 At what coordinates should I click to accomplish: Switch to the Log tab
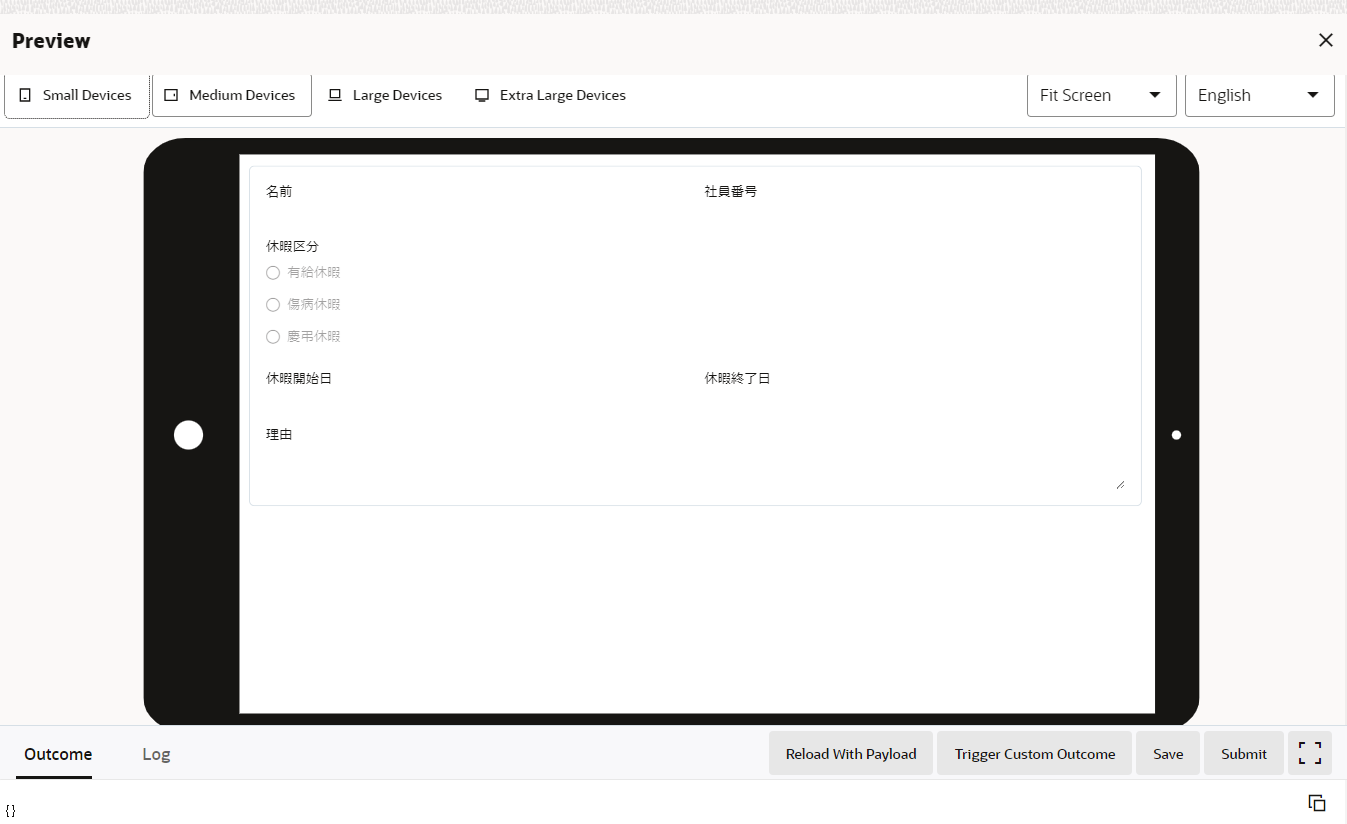[x=156, y=754]
